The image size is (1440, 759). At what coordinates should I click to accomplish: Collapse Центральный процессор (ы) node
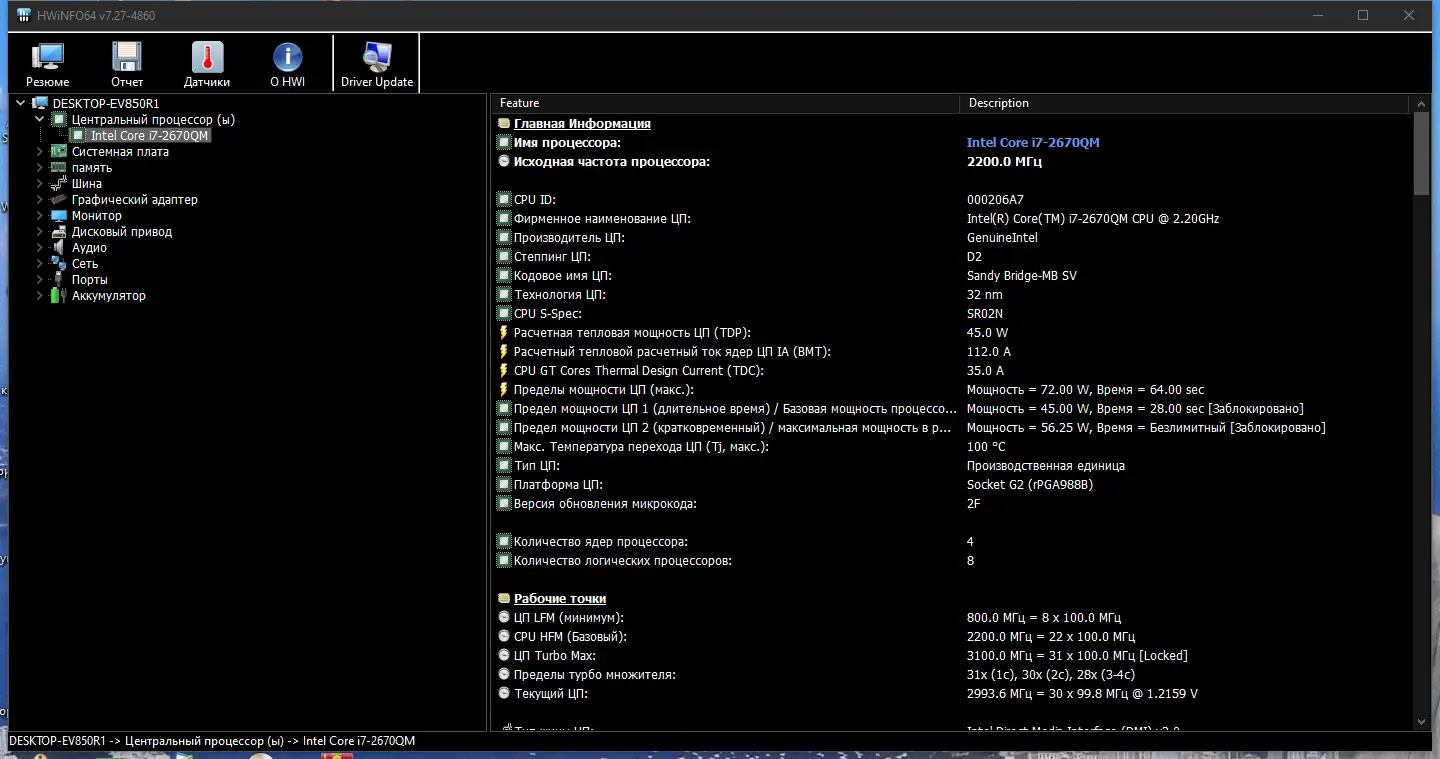[40, 120]
